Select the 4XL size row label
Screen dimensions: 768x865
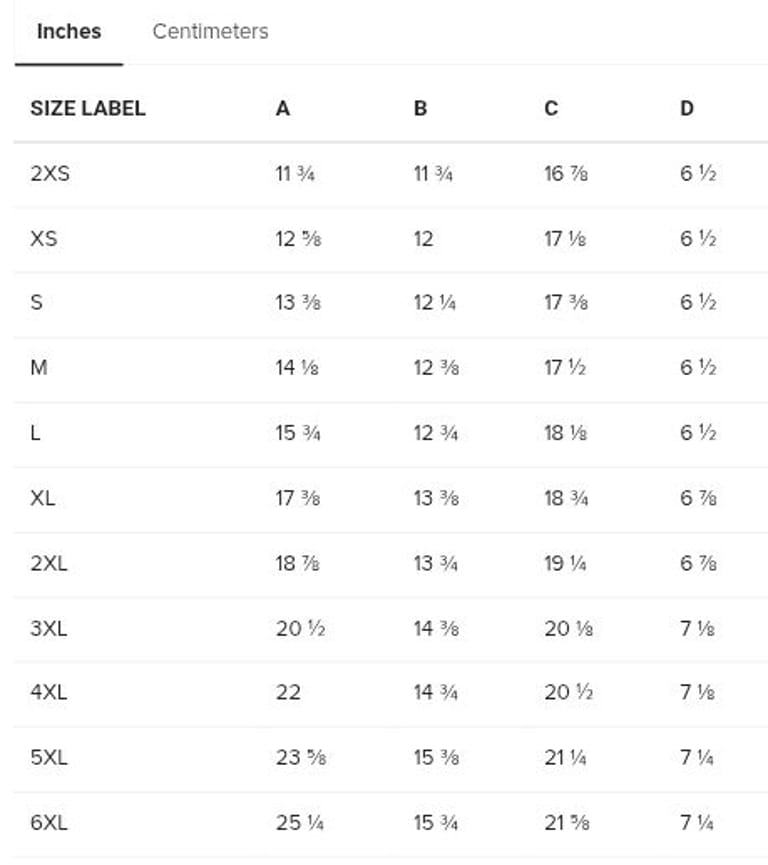pos(49,692)
